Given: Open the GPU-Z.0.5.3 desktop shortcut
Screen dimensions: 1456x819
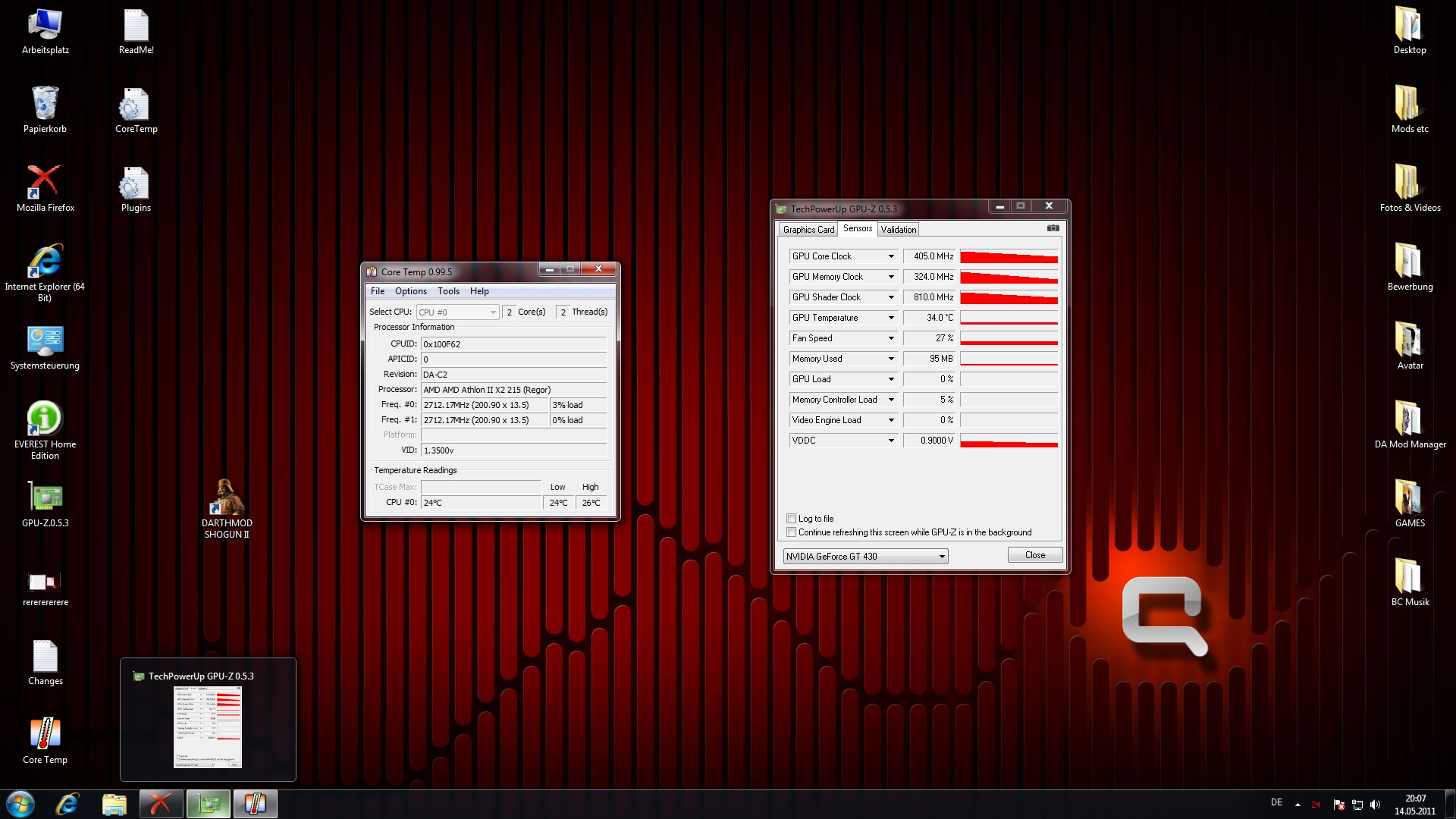Looking at the screenshot, I should pos(45,498).
